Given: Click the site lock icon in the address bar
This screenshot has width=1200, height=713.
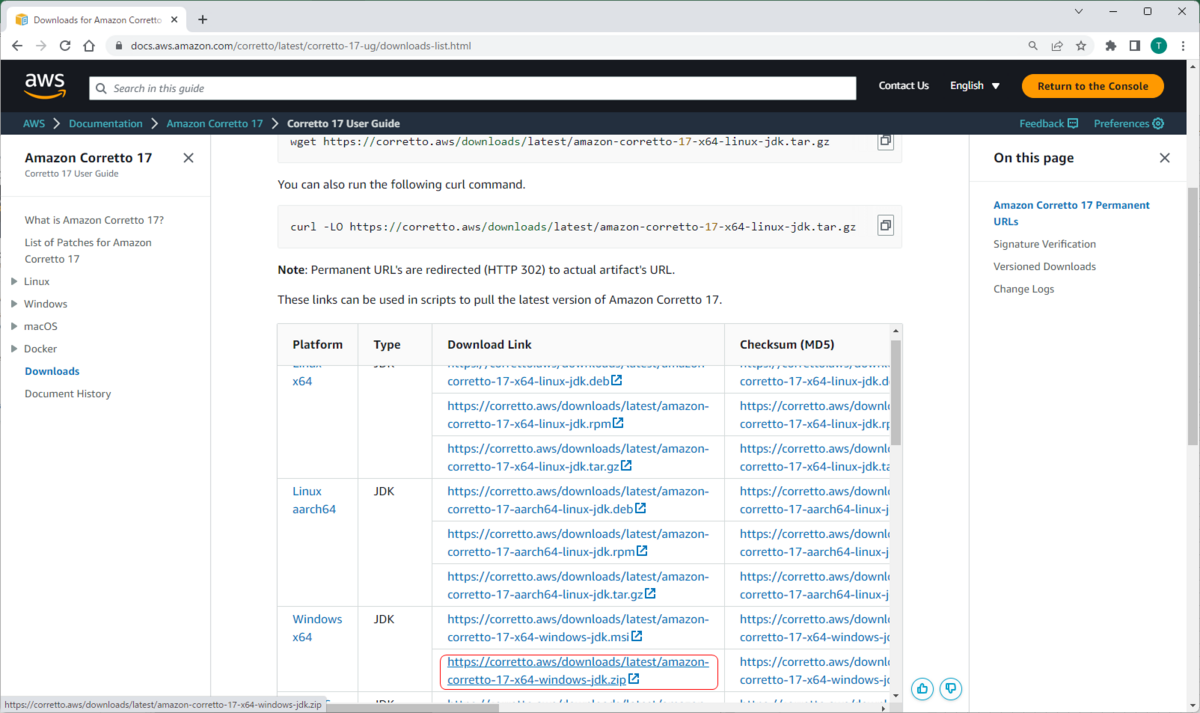Looking at the screenshot, I should pyautogui.click(x=118, y=46).
